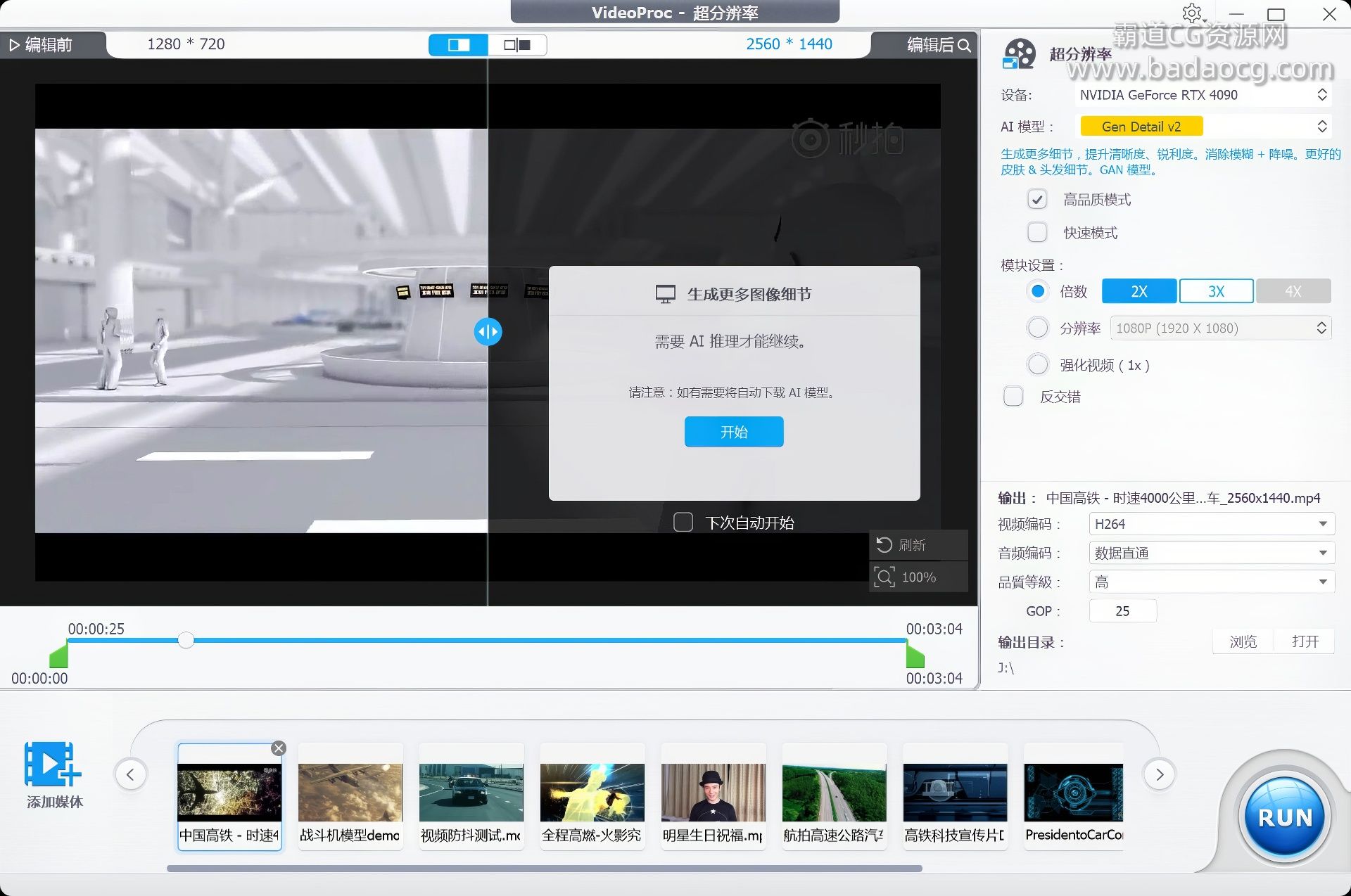The height and width of the screenshot is (896, 1351).
Task: Open the AI 模型 Gen Detail v2 dropdown
Action: click(x=1202, y=127)
